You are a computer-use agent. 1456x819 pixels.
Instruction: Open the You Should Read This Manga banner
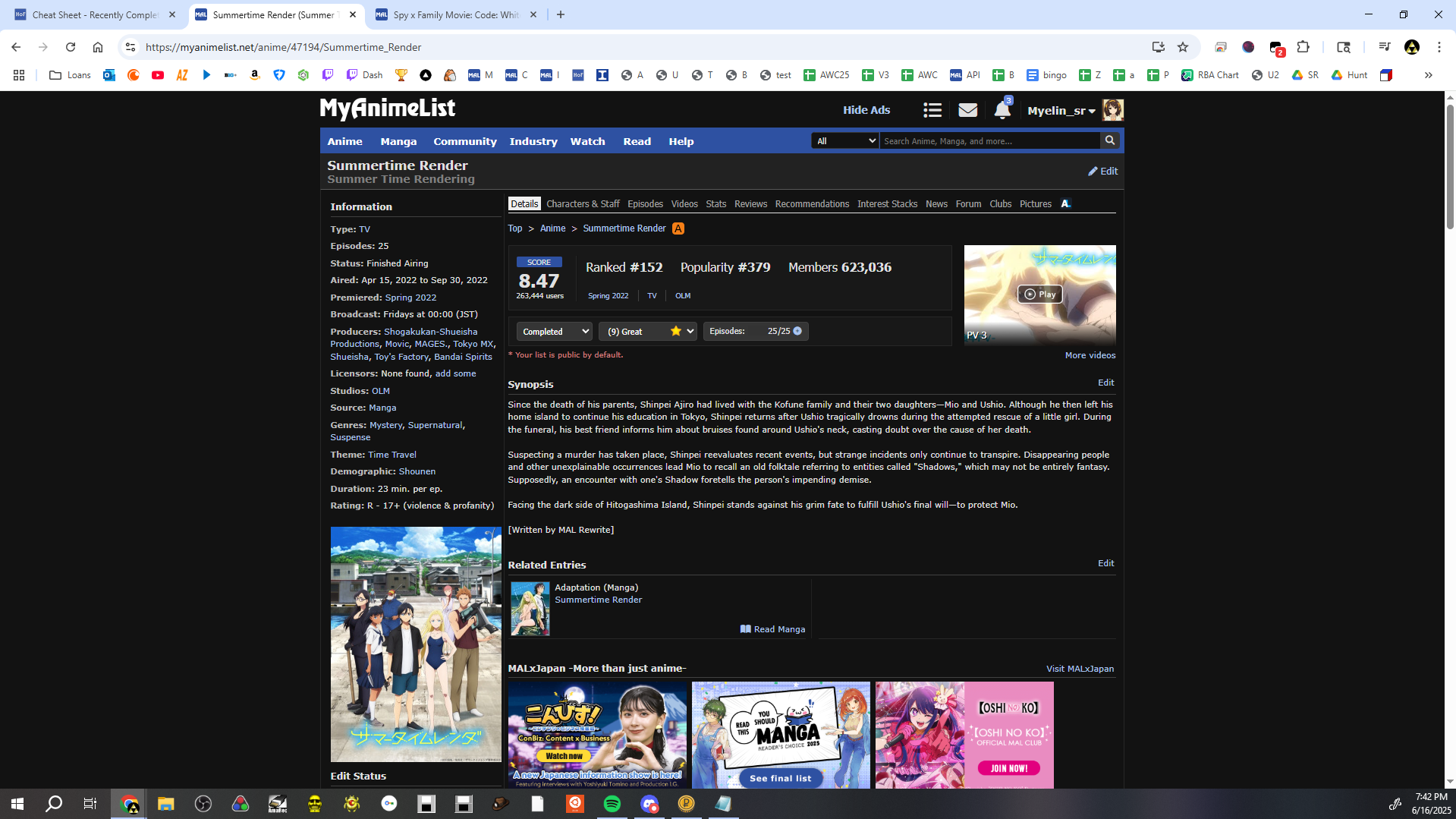point(781,735)
